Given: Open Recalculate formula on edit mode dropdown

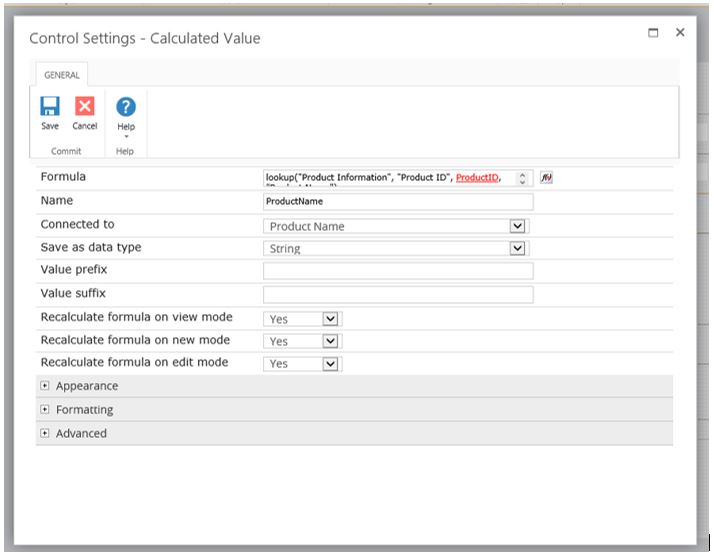Looking at the screenshot, I should pyautogui.click(x=302, y=363).
